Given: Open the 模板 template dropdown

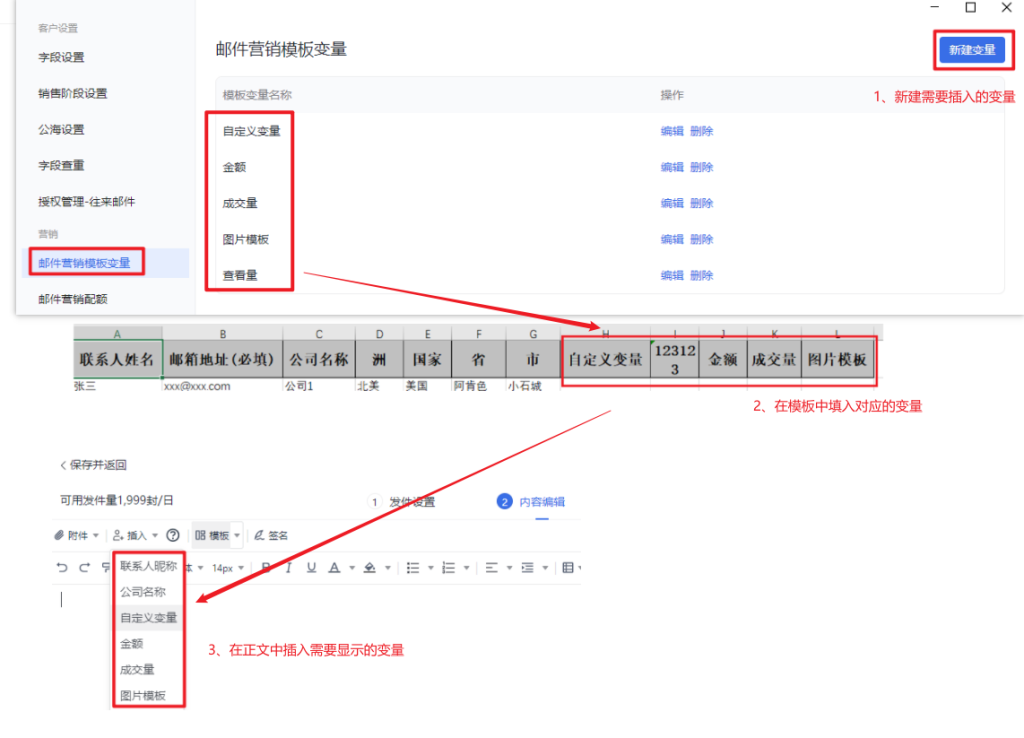Looking at the screenshot, I should click(217, 535).
